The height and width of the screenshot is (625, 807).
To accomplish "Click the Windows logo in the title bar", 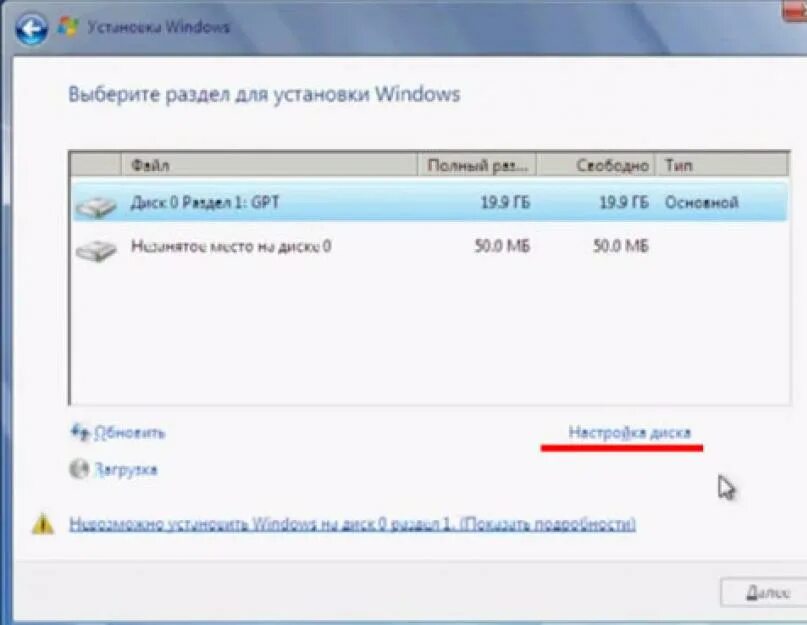I will pos(68,27).
